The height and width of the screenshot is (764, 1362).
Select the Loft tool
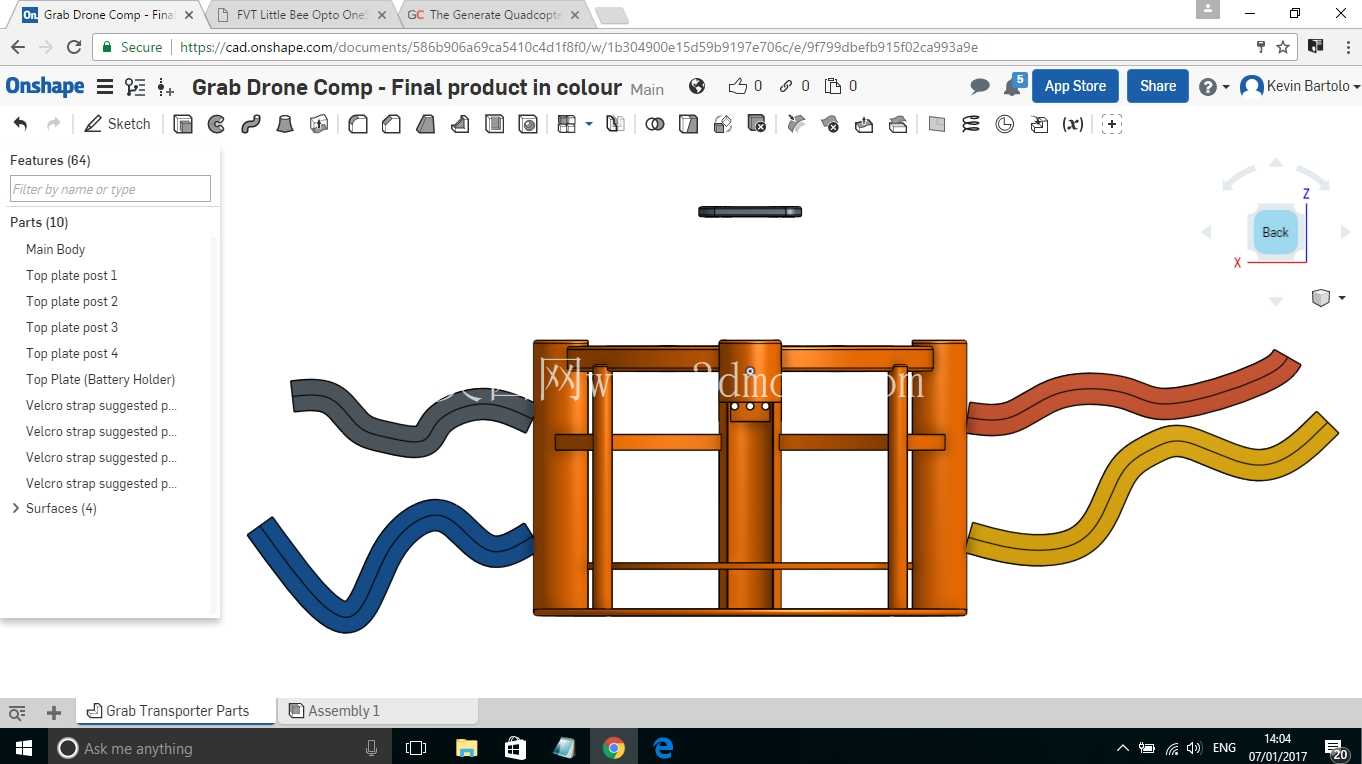(x=285, y=124)
